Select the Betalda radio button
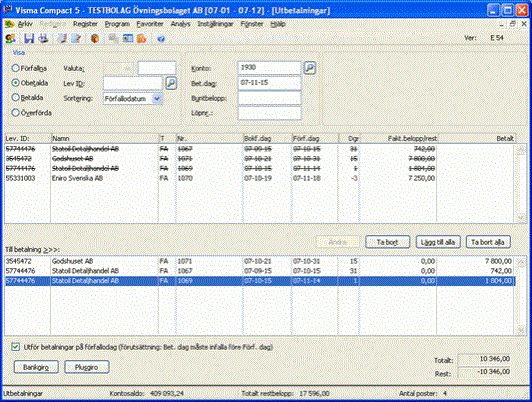532x402 pixels. coord(15,98)
